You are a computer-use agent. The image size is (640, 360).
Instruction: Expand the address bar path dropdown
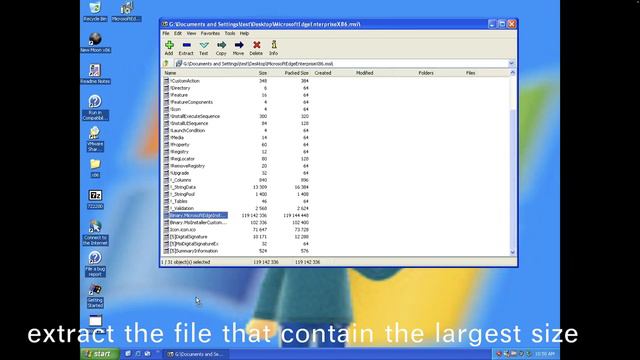click(x=511, y=64)
